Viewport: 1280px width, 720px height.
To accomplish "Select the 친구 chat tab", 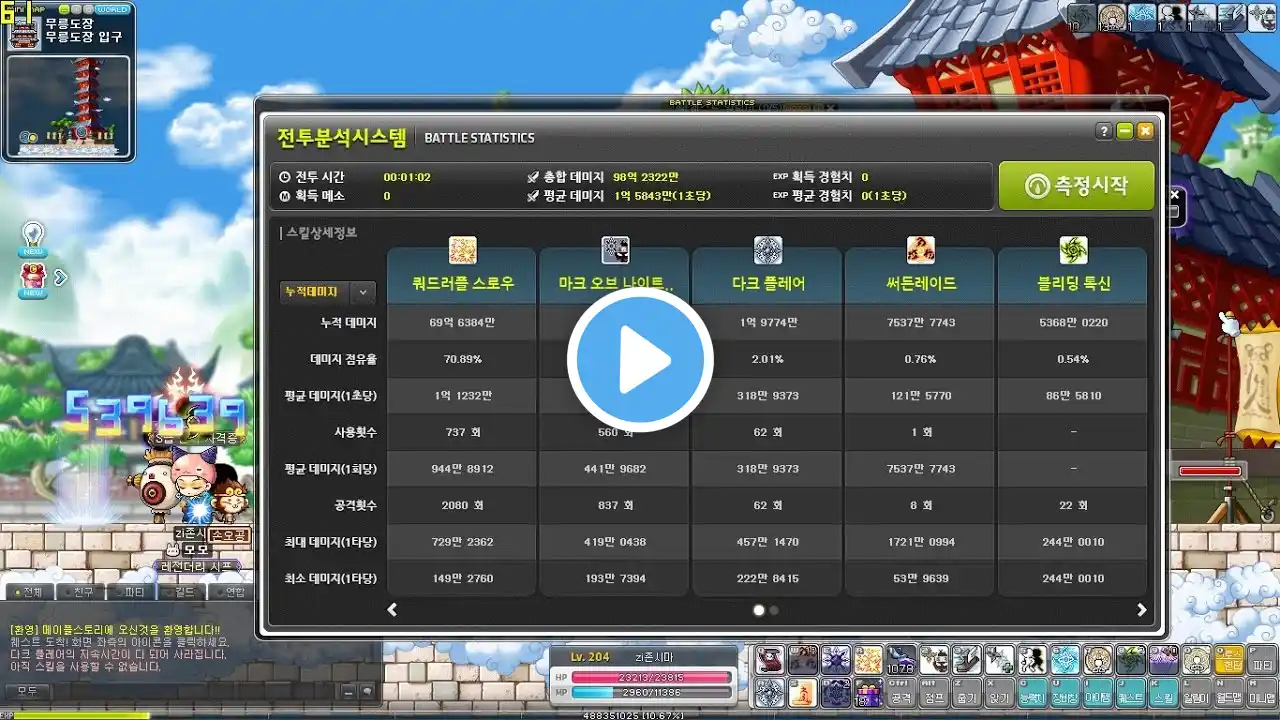I will pyautogui.click(x=80, y=592).
